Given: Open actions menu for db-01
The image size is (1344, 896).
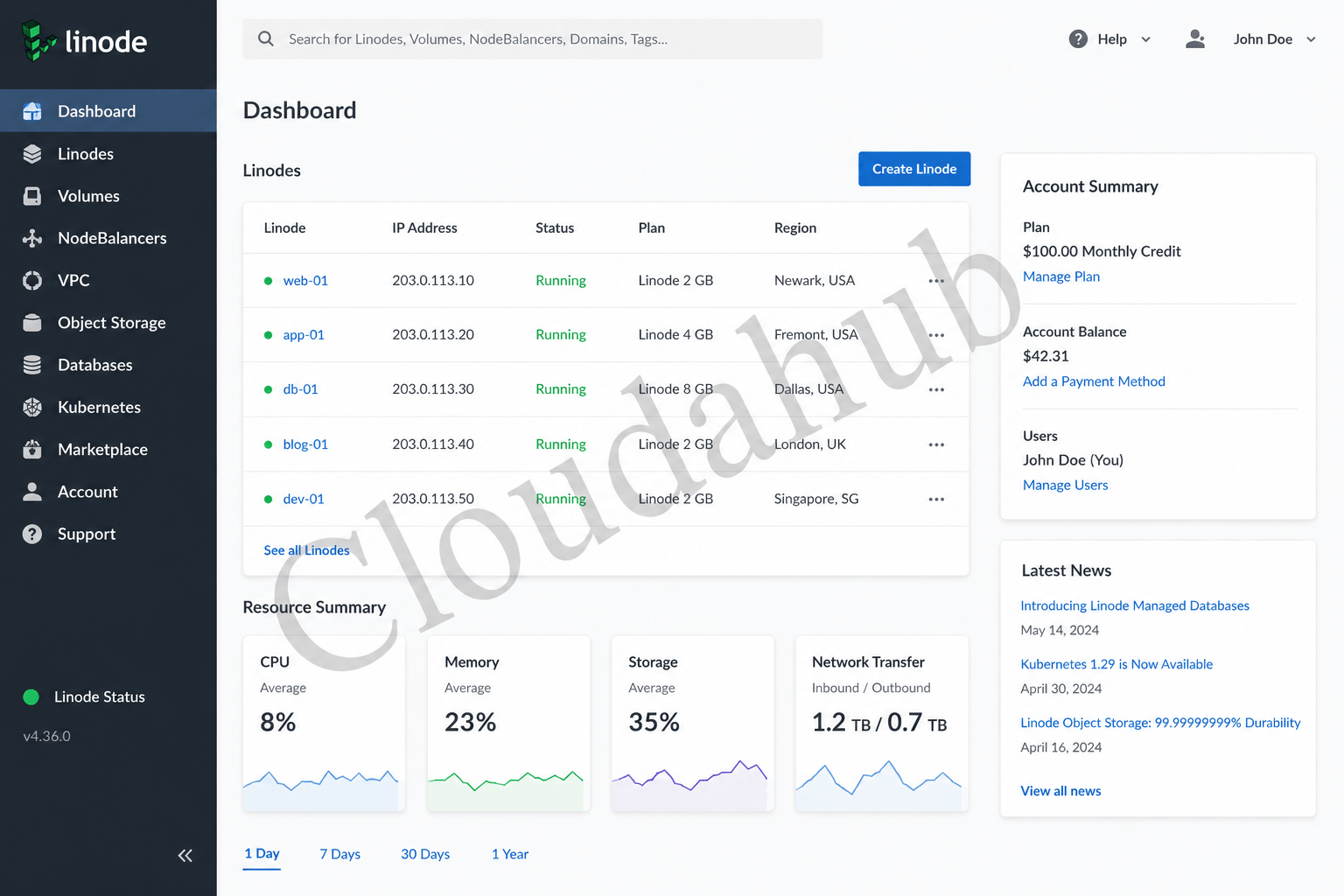Looking at the screenshot, I should pos(936,389).
